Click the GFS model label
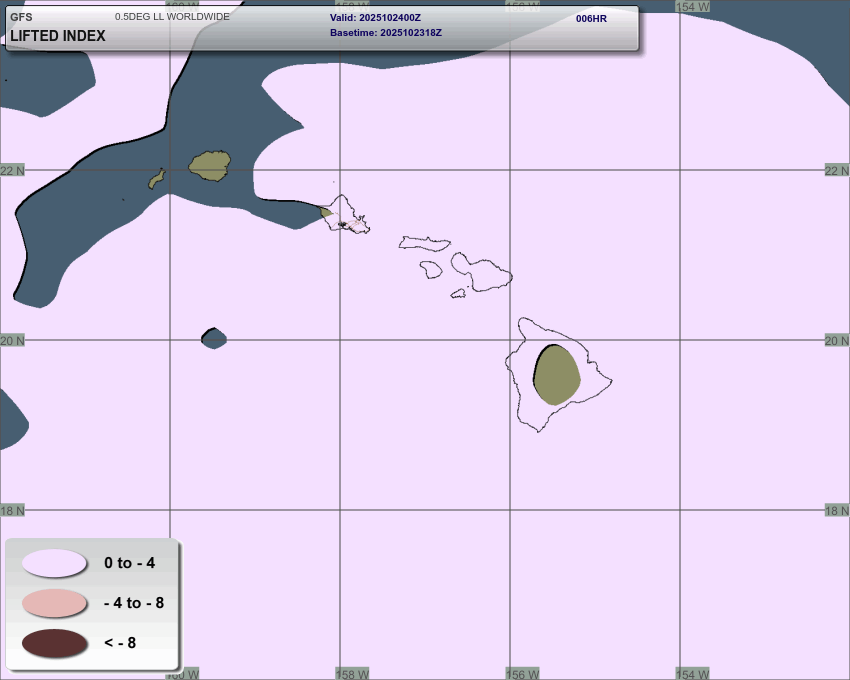 pos(21,17)
